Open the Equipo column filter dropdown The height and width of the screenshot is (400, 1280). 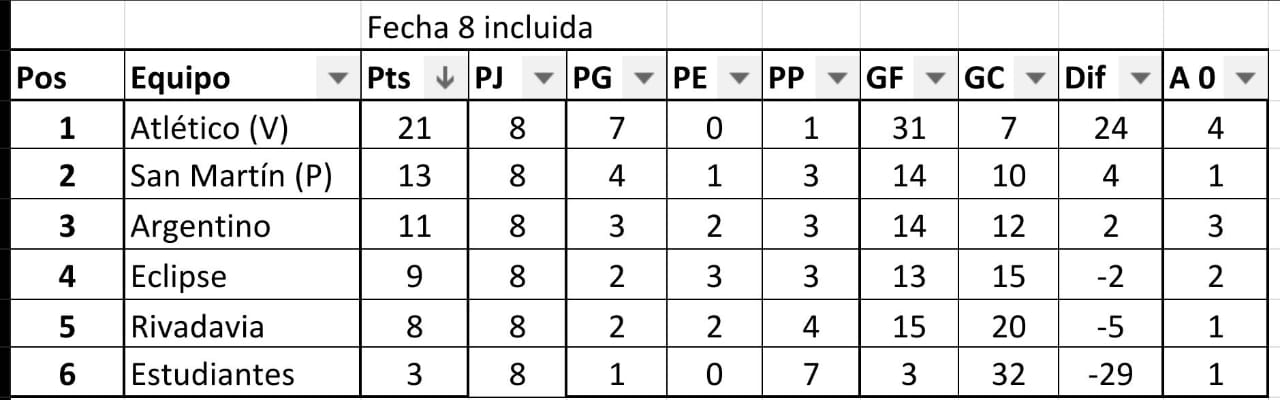[340, 79]
